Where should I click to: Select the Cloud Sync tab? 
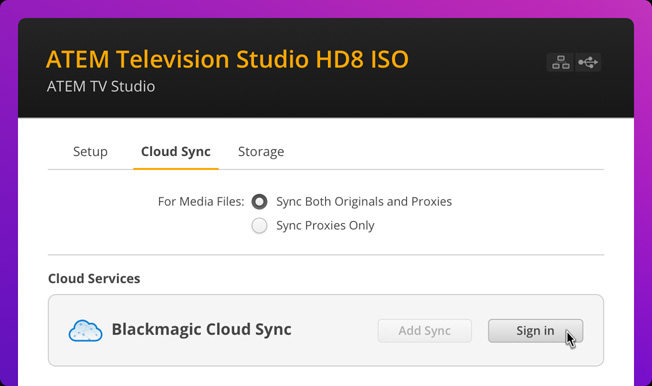click(176, 151)
